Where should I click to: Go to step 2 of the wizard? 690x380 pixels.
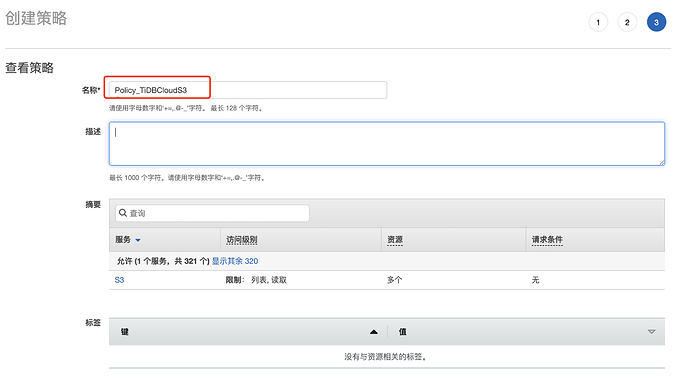[627, 22]
